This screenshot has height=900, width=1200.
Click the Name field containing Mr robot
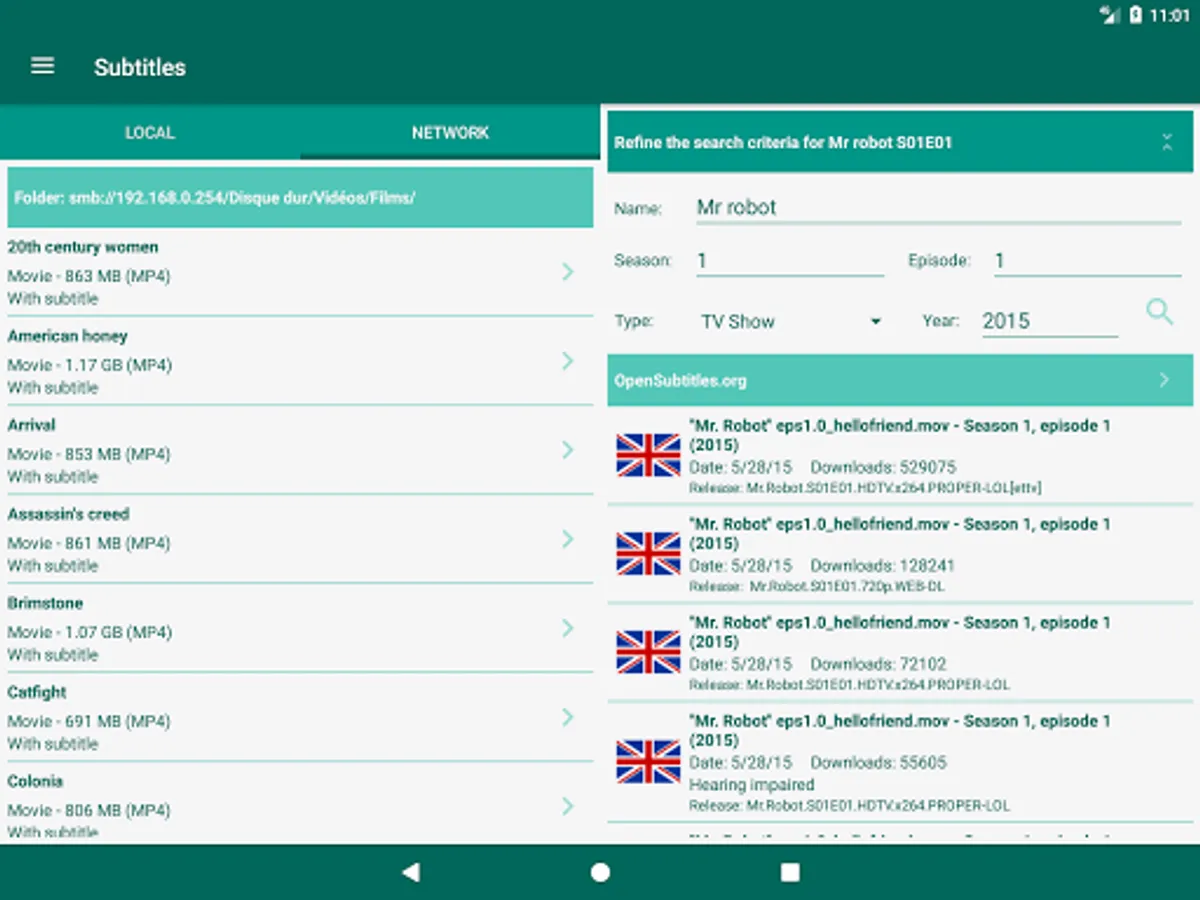point(938,208)
